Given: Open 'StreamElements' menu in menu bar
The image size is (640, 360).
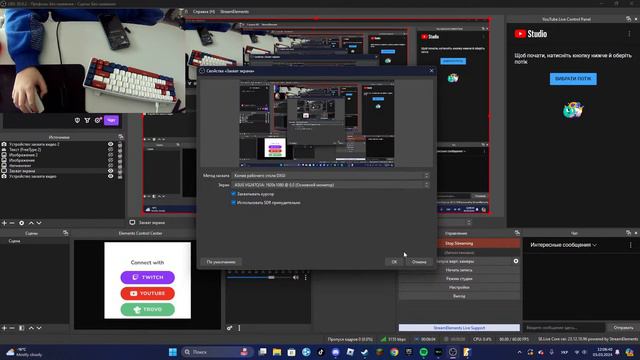Looking at the screenshot, I should click(235, 11).
